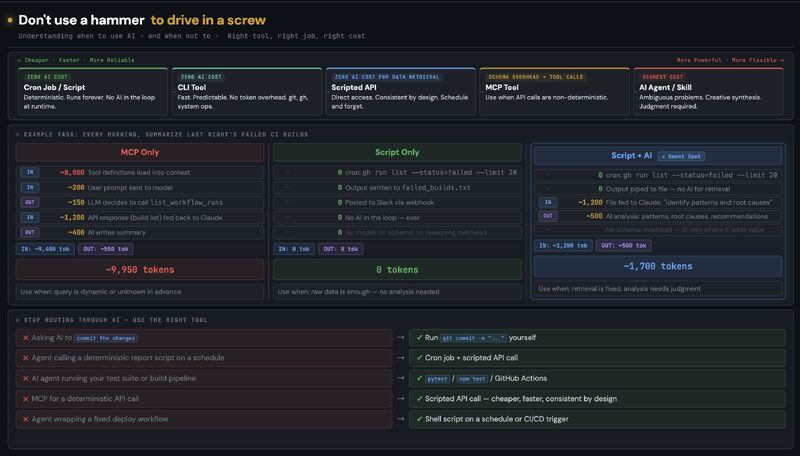Open the 'Scripted API' card
The width and height of the screenshot is (800, 456).
(401, 91)
